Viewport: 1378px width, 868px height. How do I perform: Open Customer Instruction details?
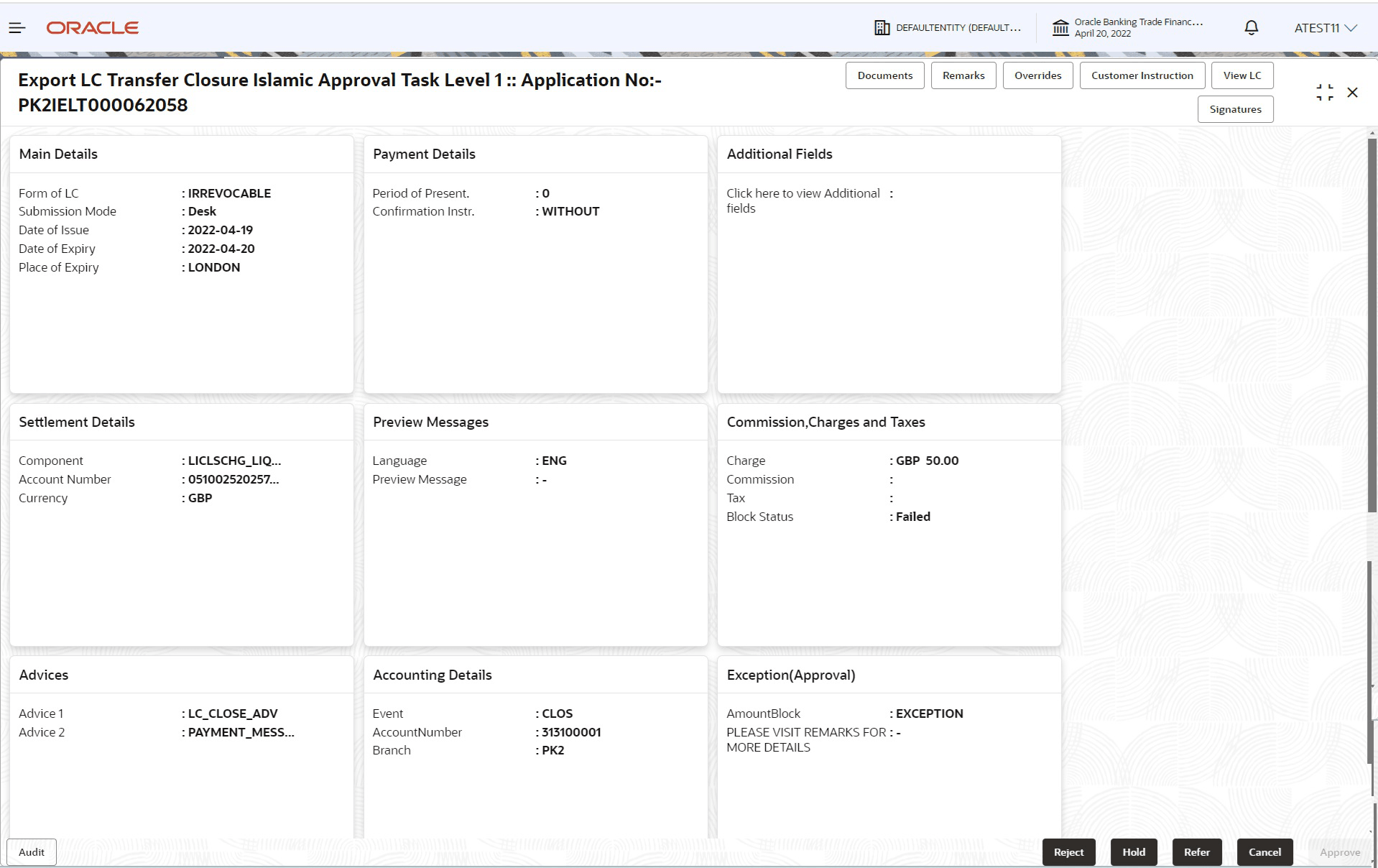[1142, 75]
